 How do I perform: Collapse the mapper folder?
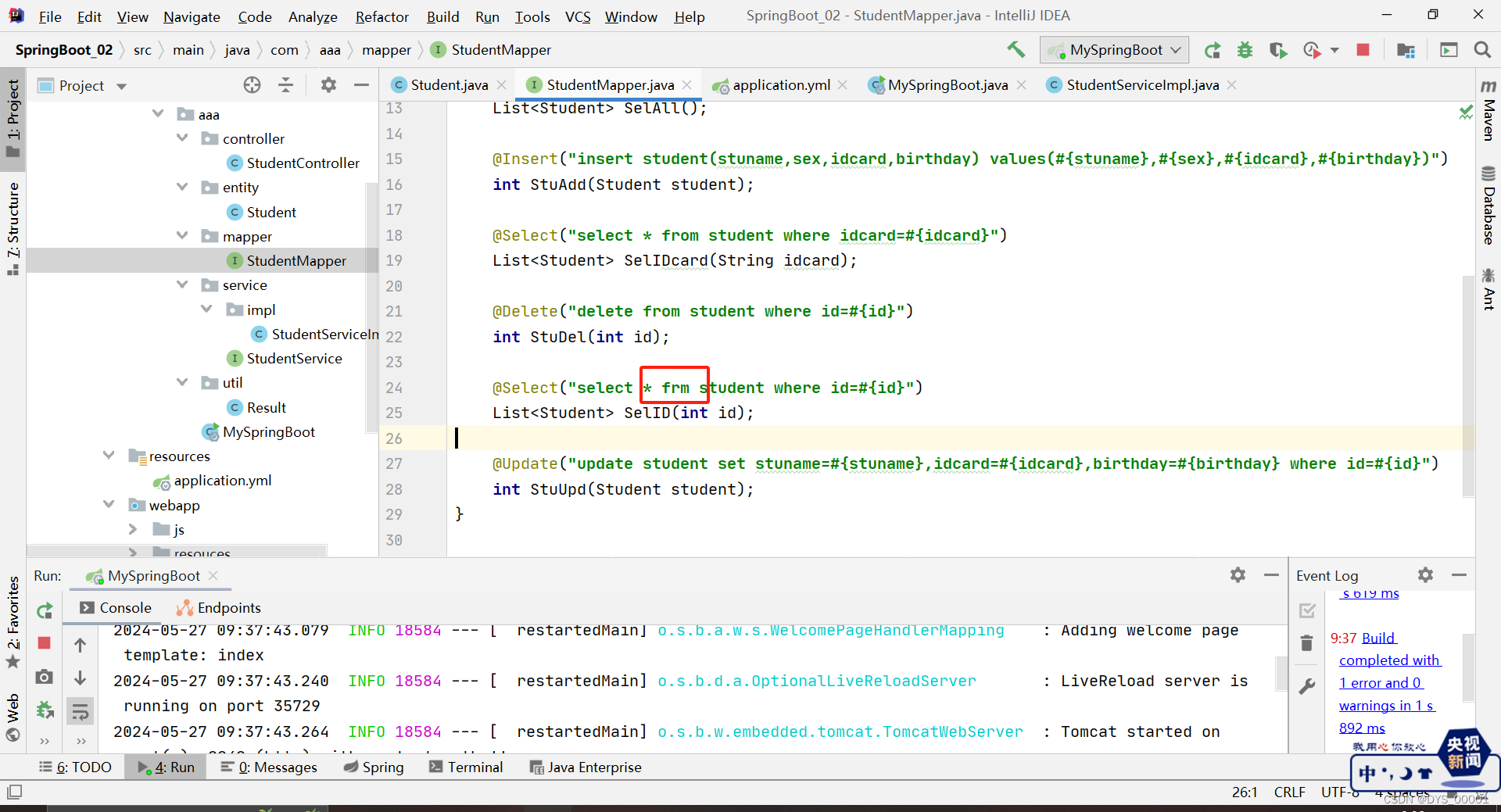tap(182, 236)
